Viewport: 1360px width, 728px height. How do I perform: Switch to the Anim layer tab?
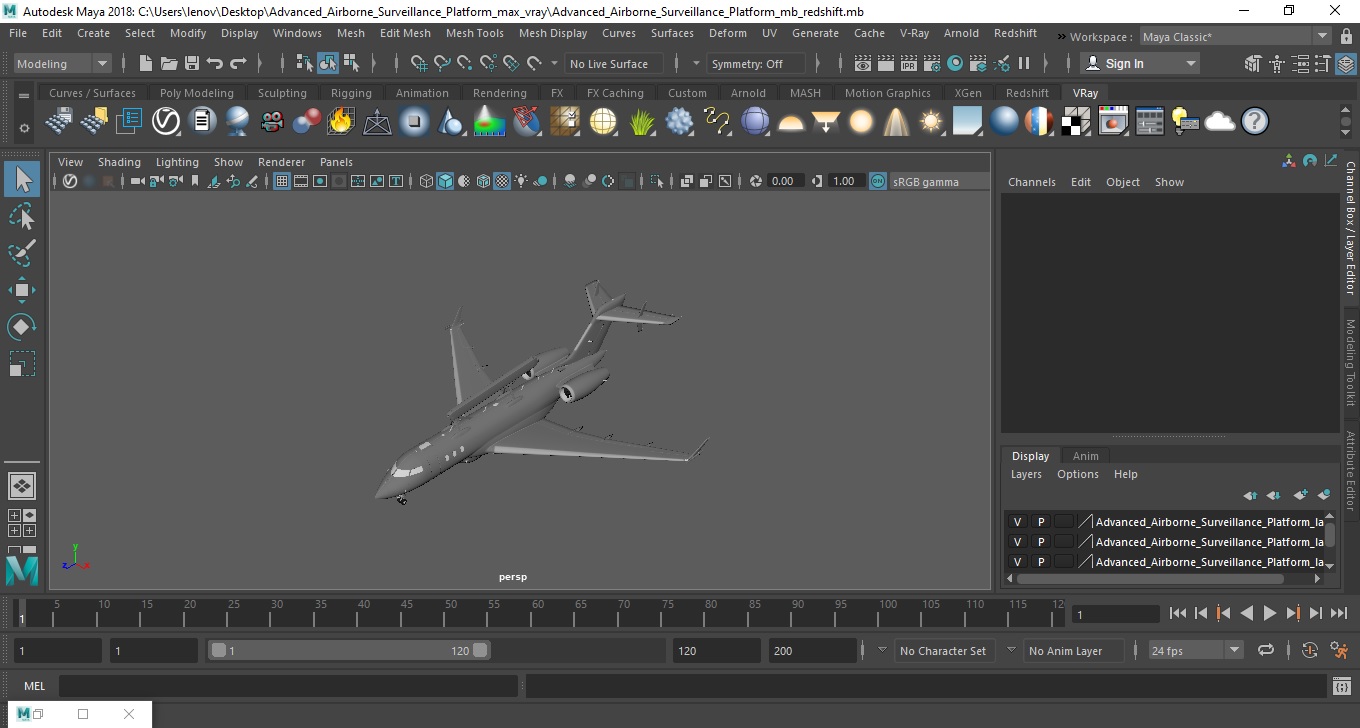coord(1085,456)
